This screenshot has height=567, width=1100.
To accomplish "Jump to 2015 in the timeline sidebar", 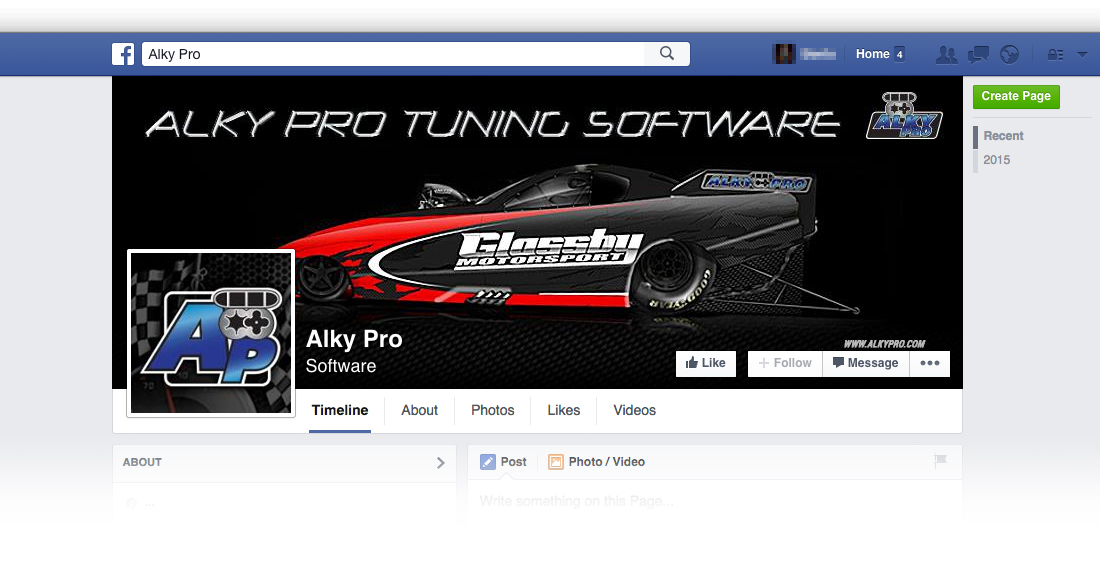I will click(996, 160).
